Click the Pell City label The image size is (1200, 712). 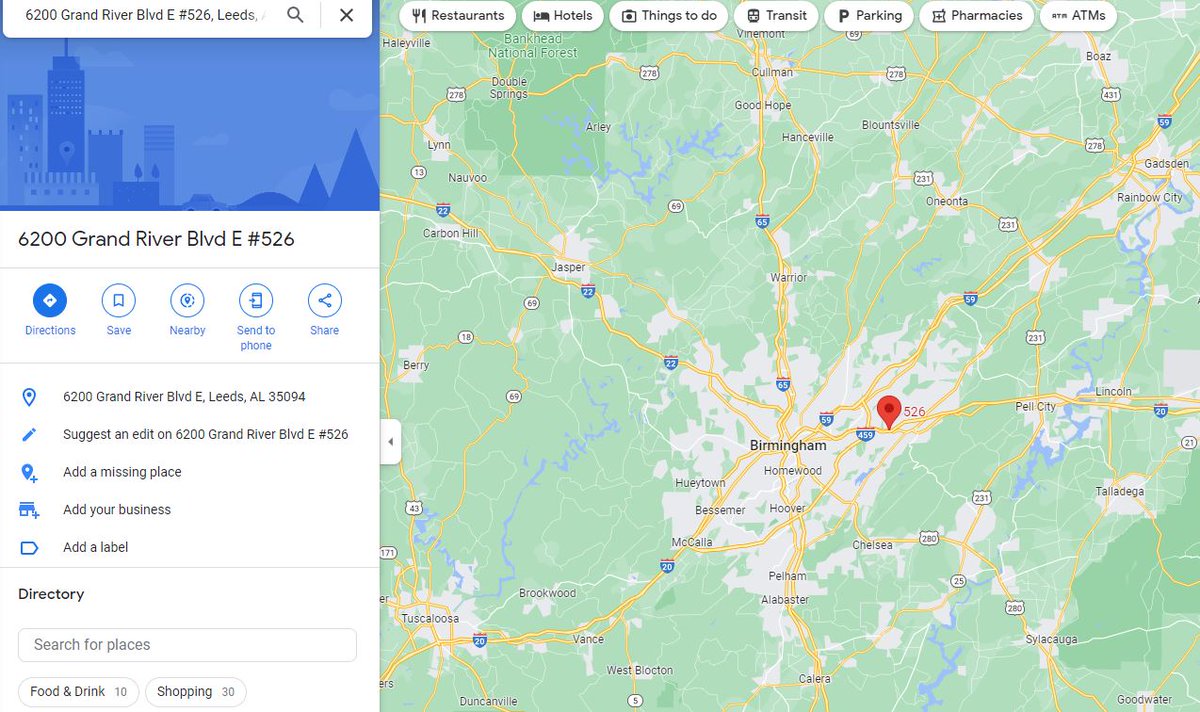coord(1035,407)
